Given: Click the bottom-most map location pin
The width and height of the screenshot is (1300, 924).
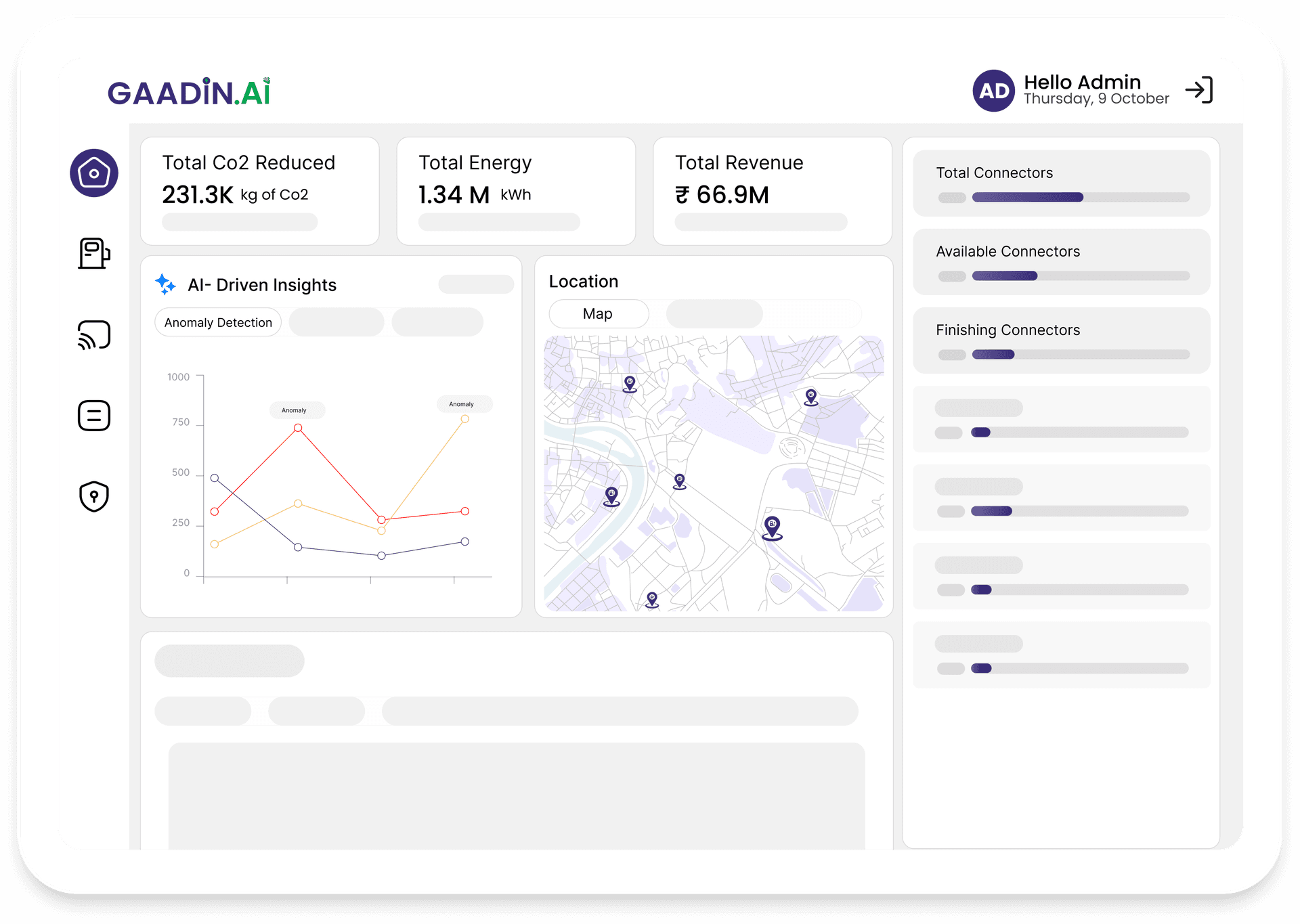Looking at the screenshot, I should pyautogui.click(x=651, y=600).
